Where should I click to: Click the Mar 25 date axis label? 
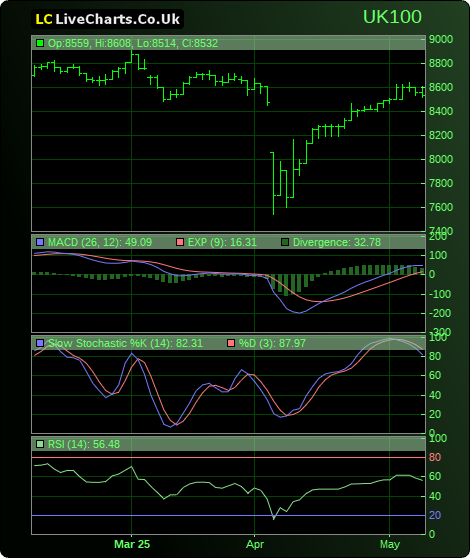(132, 544)
